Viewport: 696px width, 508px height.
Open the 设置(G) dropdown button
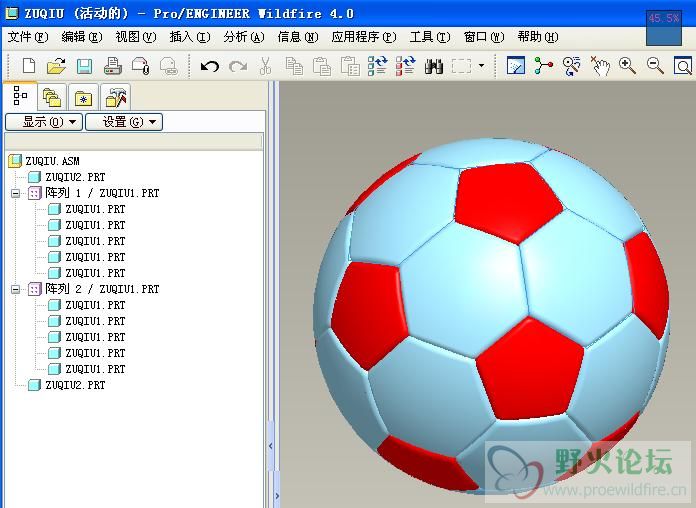[x=124, y=122]
